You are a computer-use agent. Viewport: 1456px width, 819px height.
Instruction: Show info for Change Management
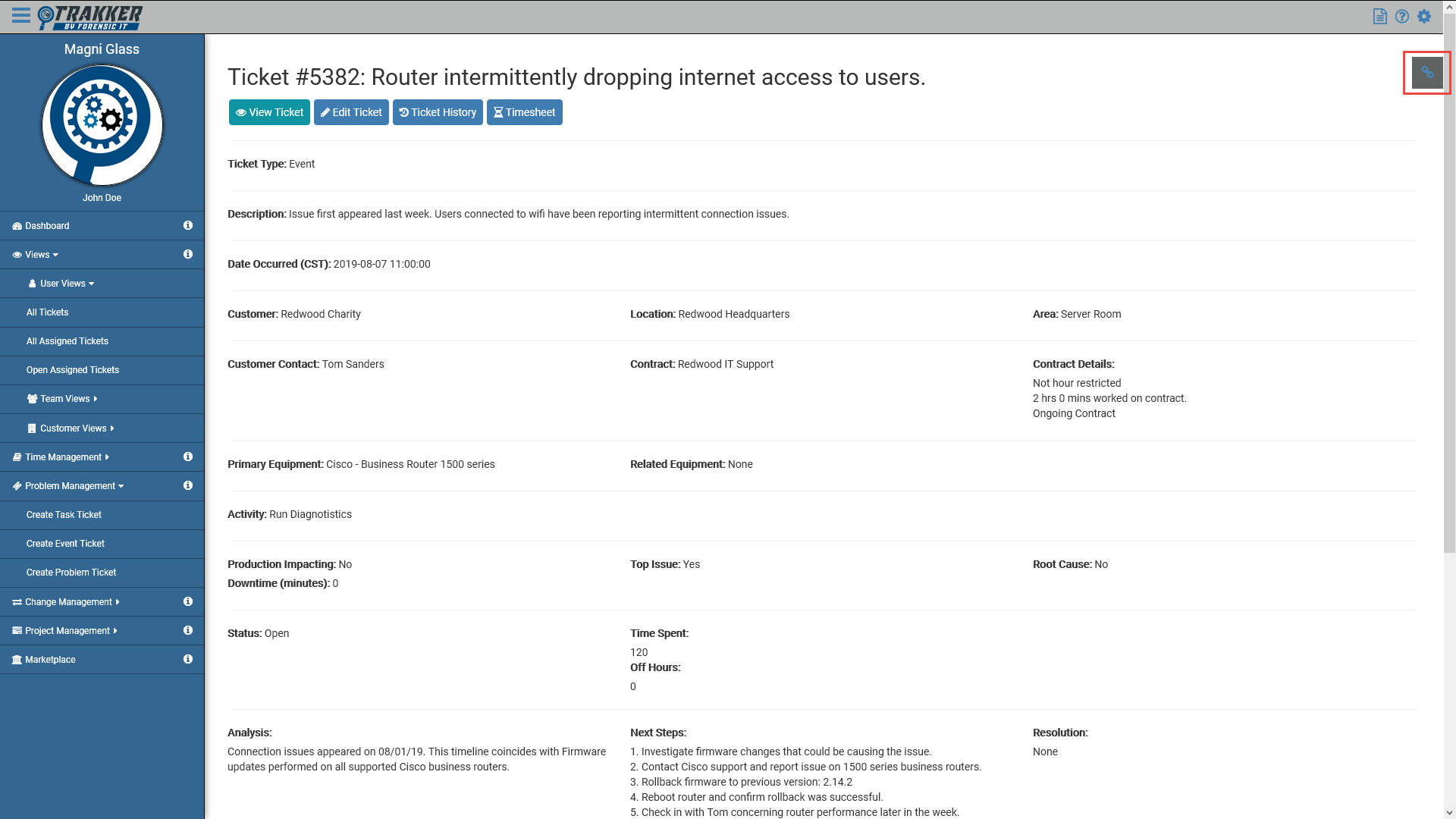pos(187,601)
